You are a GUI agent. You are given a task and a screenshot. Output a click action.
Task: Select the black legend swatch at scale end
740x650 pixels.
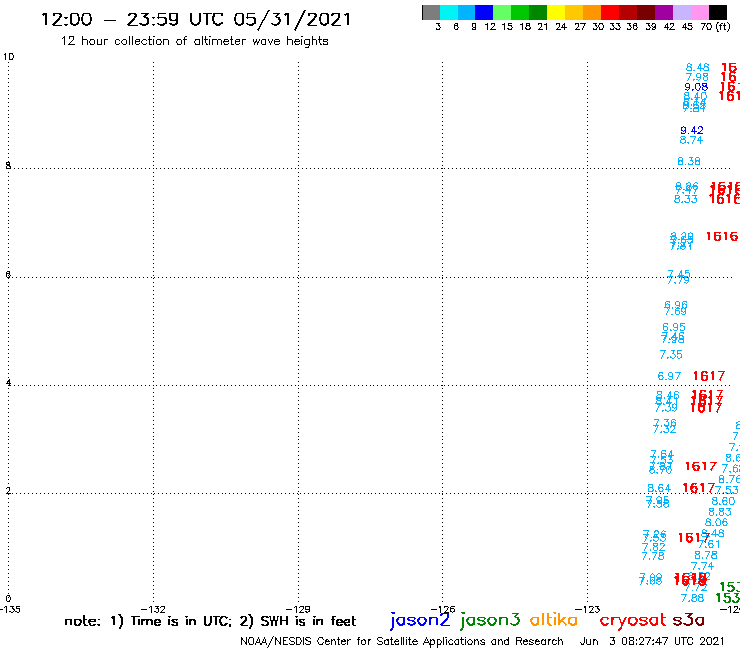(x=718, y=12)
